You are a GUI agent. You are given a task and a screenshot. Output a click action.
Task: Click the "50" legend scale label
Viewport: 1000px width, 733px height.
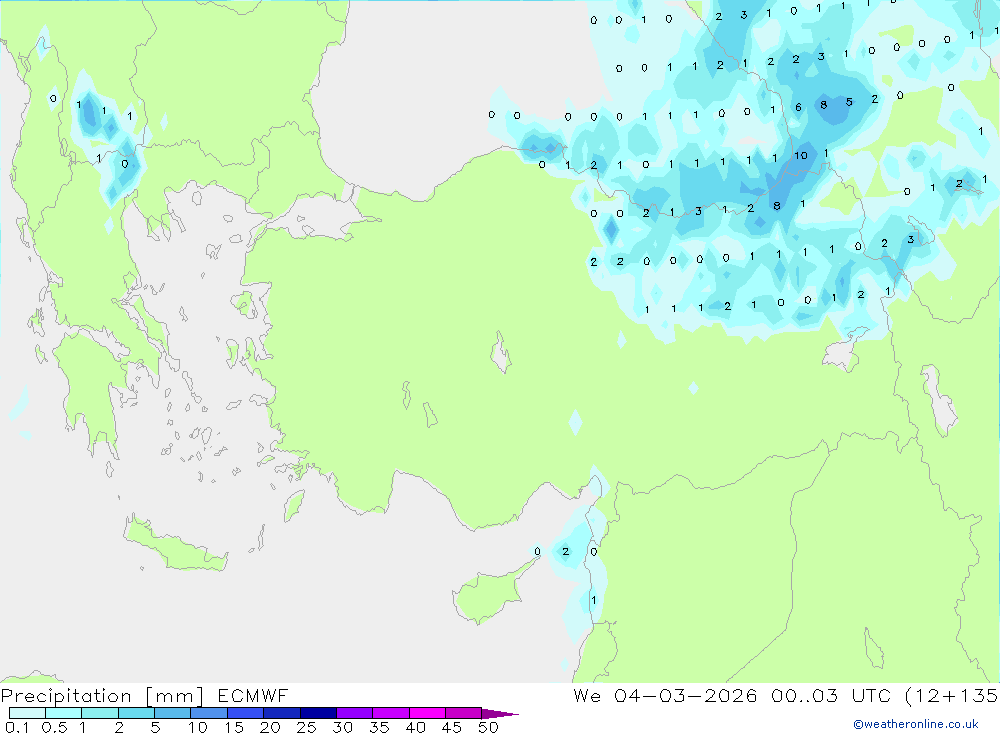click(488, 727)
